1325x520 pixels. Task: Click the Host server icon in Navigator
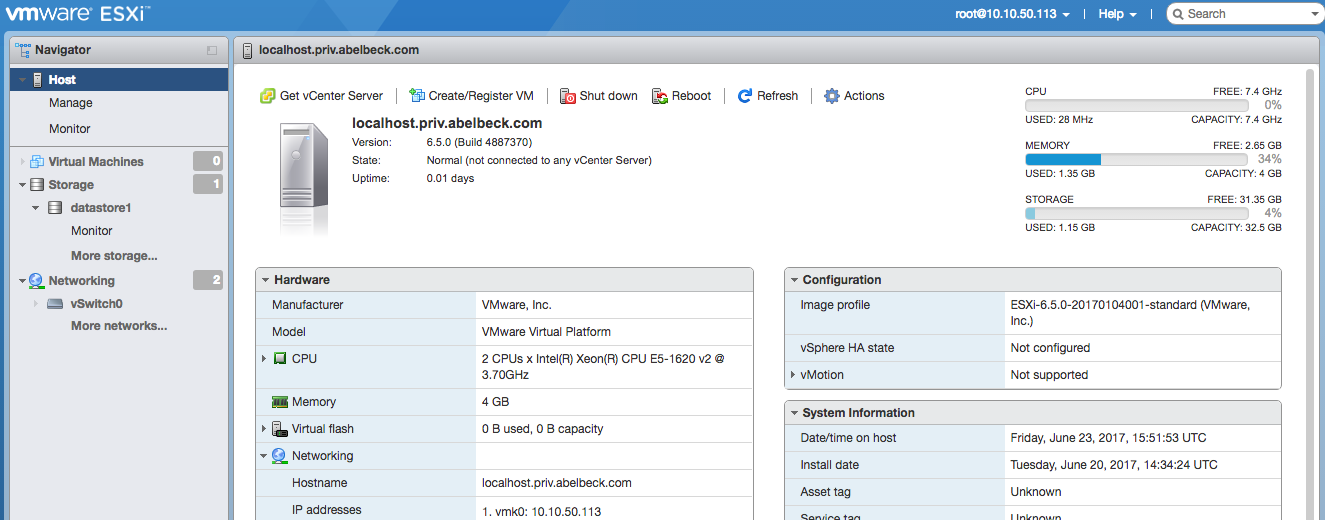[38, 80]
